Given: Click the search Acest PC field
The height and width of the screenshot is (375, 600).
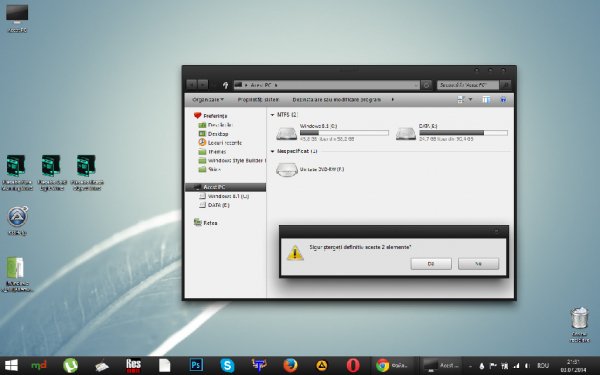Looking at the screenshot, I should 468,85.
